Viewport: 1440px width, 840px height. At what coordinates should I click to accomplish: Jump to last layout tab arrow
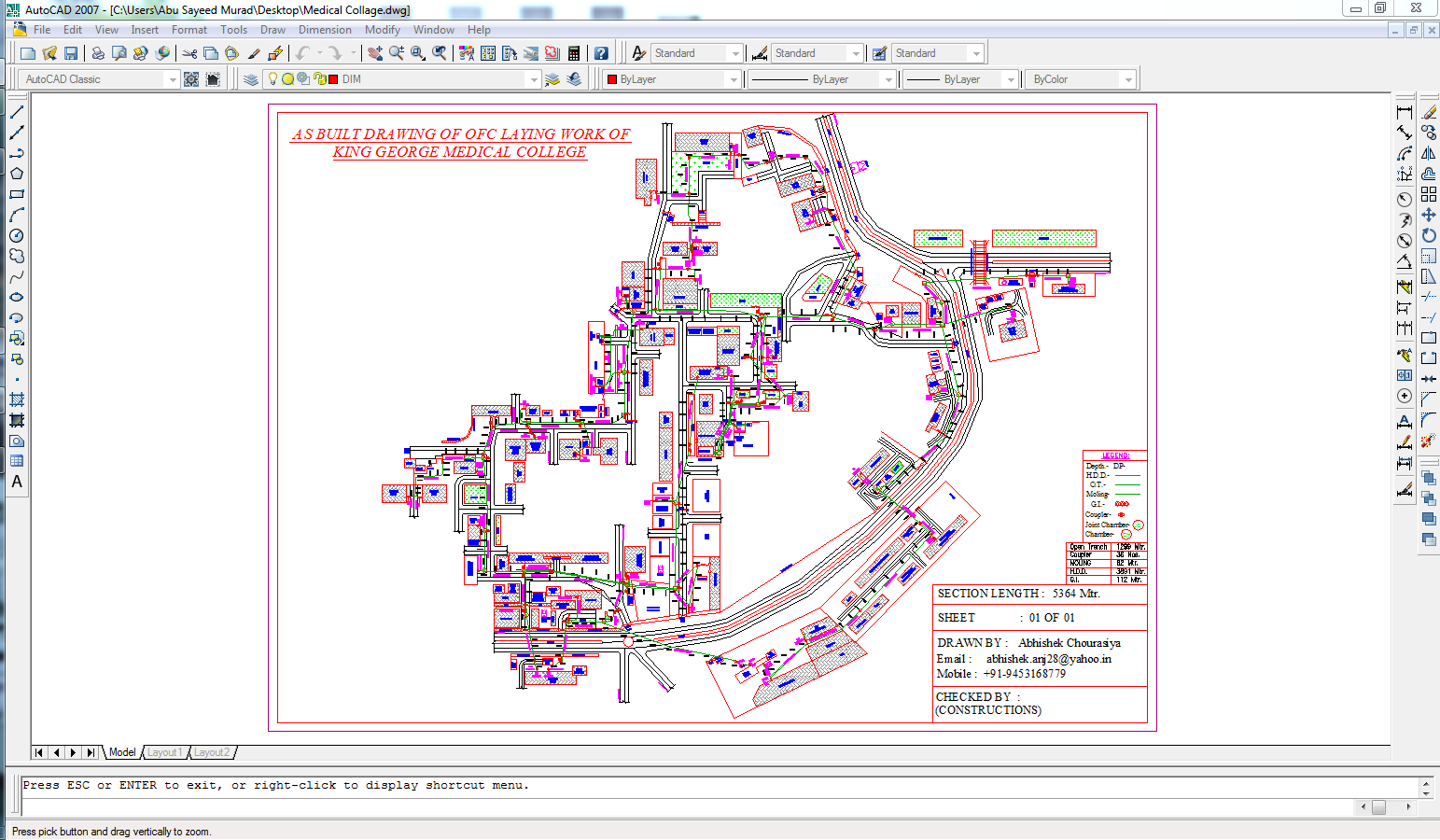tap(91, 752)
